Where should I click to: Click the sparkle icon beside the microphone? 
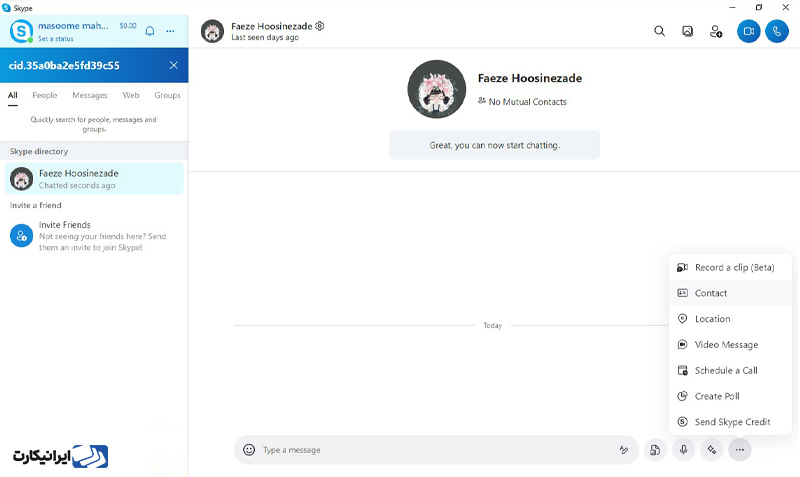coord(711,449)
